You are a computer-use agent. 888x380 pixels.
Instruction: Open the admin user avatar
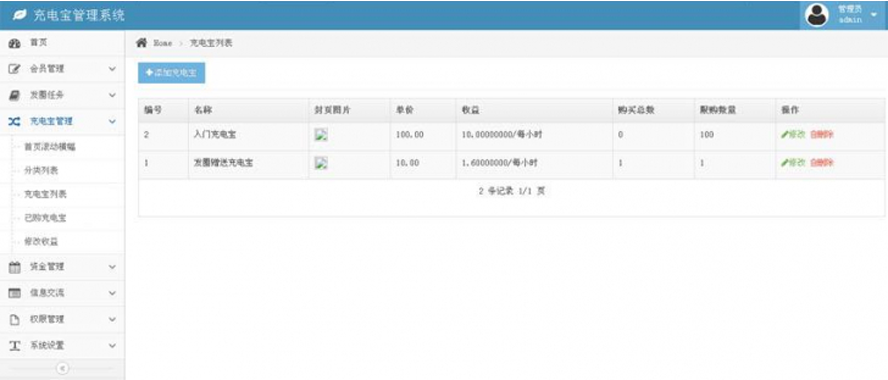(x=817, y=15)
